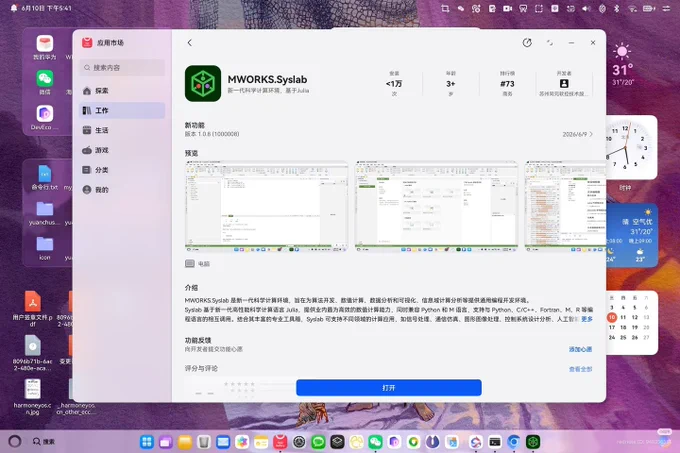
Task: Open the mail icon in dock
Action: click(x=223, y=442)
